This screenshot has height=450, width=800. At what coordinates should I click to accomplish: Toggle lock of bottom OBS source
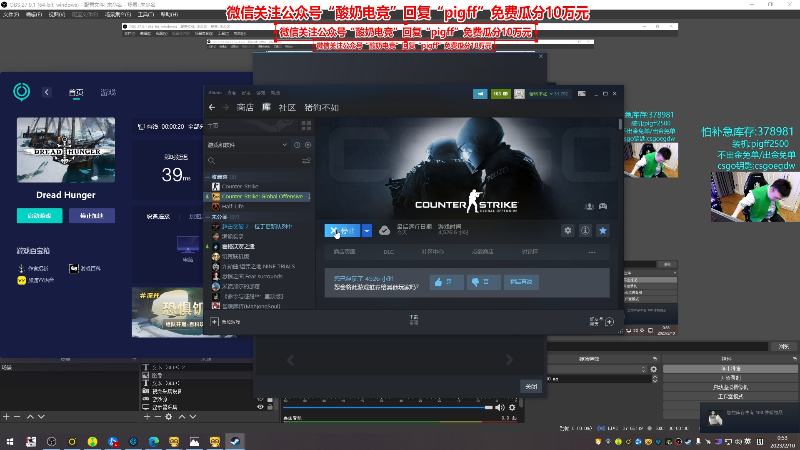(x=270, y=407)
